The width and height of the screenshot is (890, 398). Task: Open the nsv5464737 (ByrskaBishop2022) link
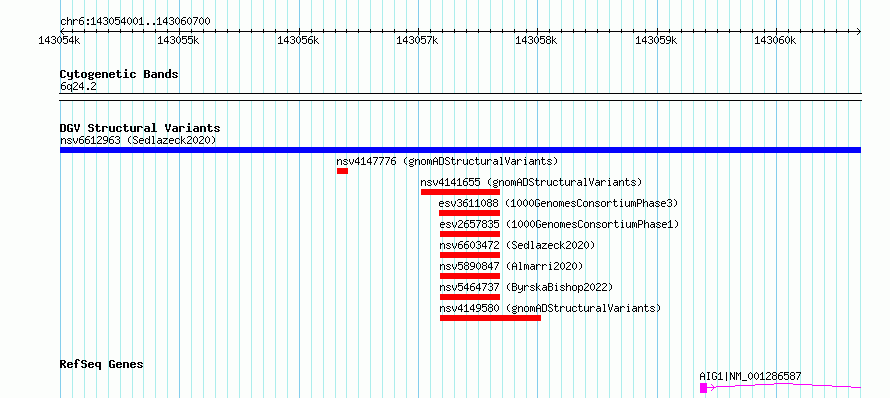527,287
